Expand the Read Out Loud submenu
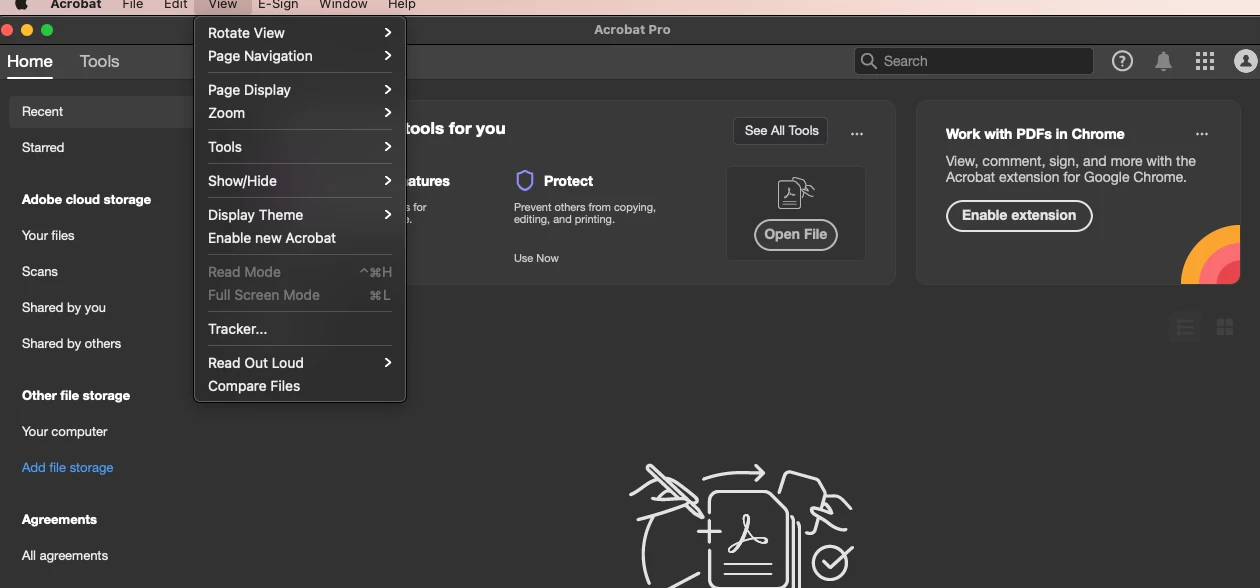Viewport: 1260px width, 588px height. [299, 363]
